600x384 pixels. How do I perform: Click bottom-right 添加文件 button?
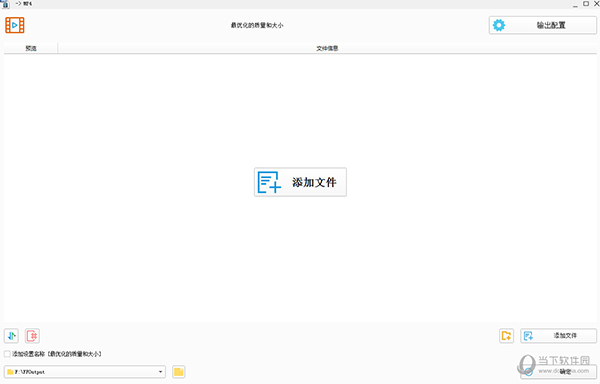pyautogui.click(x=558, y=336)
